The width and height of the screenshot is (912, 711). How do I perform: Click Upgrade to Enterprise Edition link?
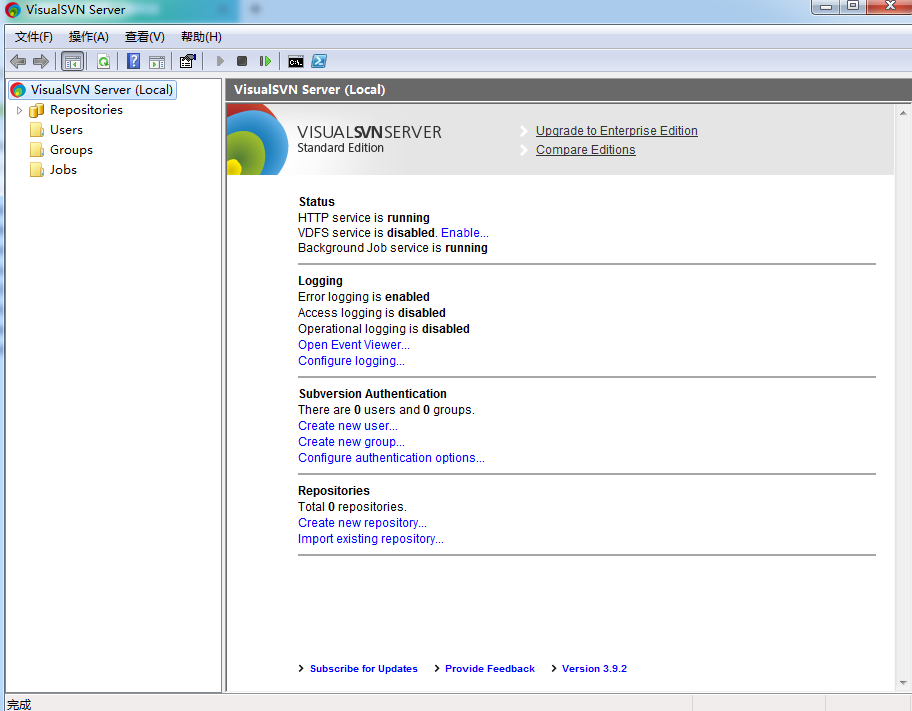point(617,131)
